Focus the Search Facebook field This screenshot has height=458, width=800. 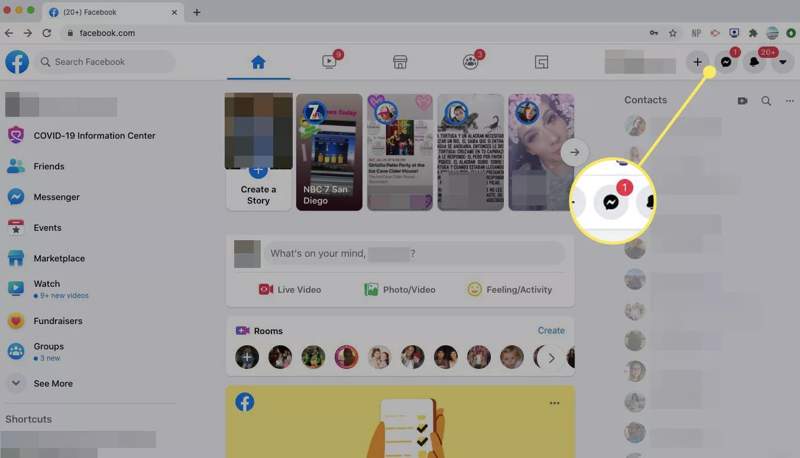105,62
